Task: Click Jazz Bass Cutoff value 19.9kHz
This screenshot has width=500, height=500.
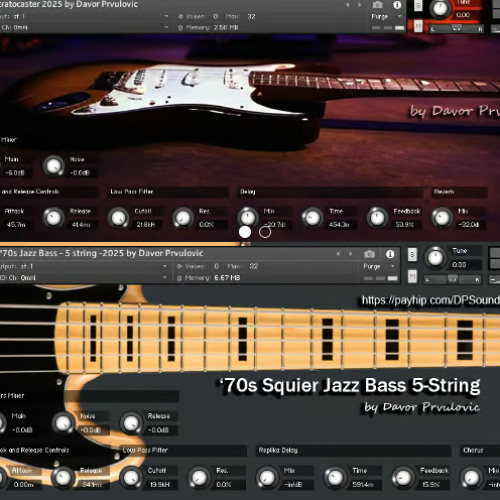Action: [x=160, y=484]
